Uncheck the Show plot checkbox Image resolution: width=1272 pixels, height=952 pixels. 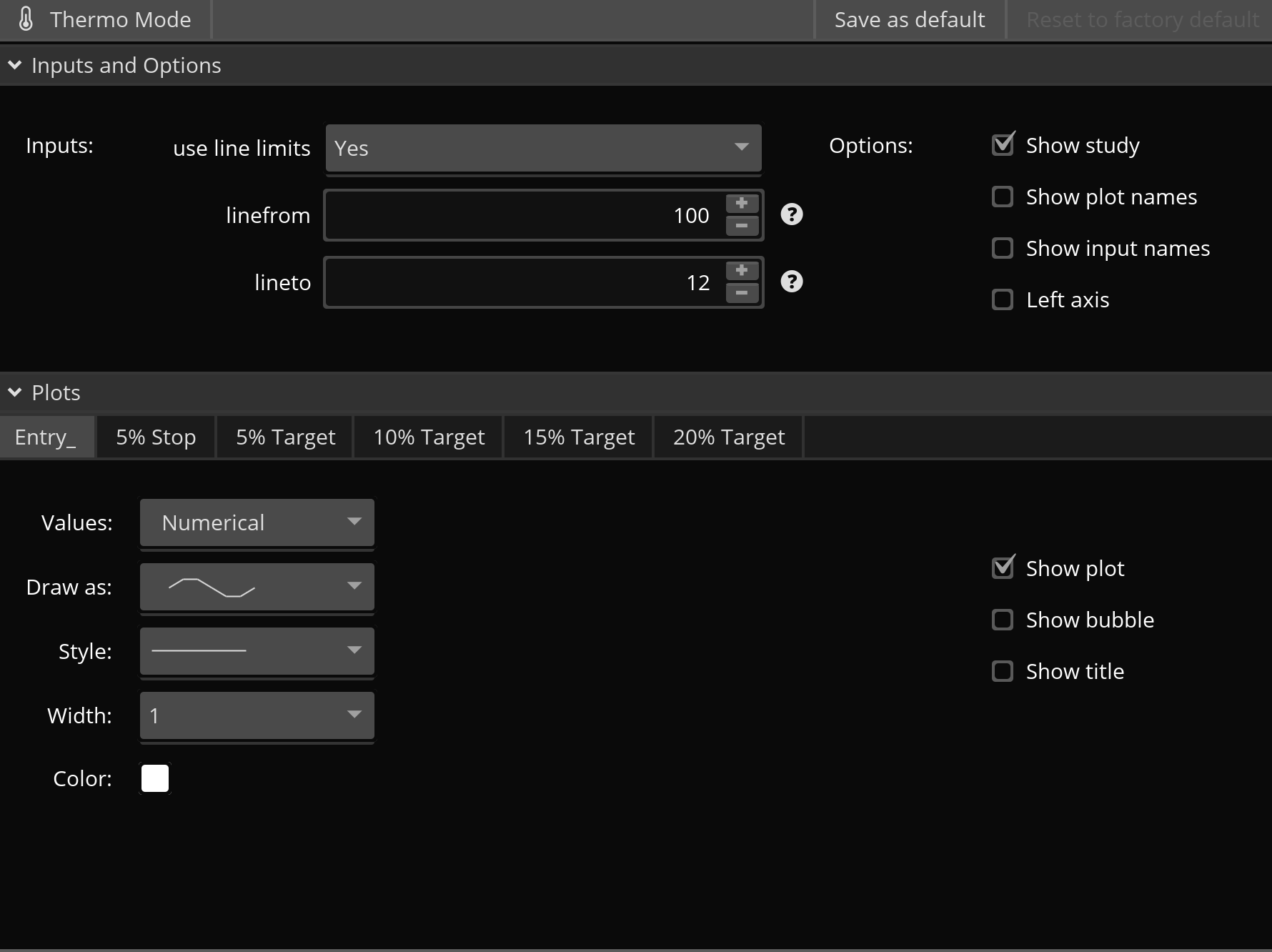[1003, 568]
